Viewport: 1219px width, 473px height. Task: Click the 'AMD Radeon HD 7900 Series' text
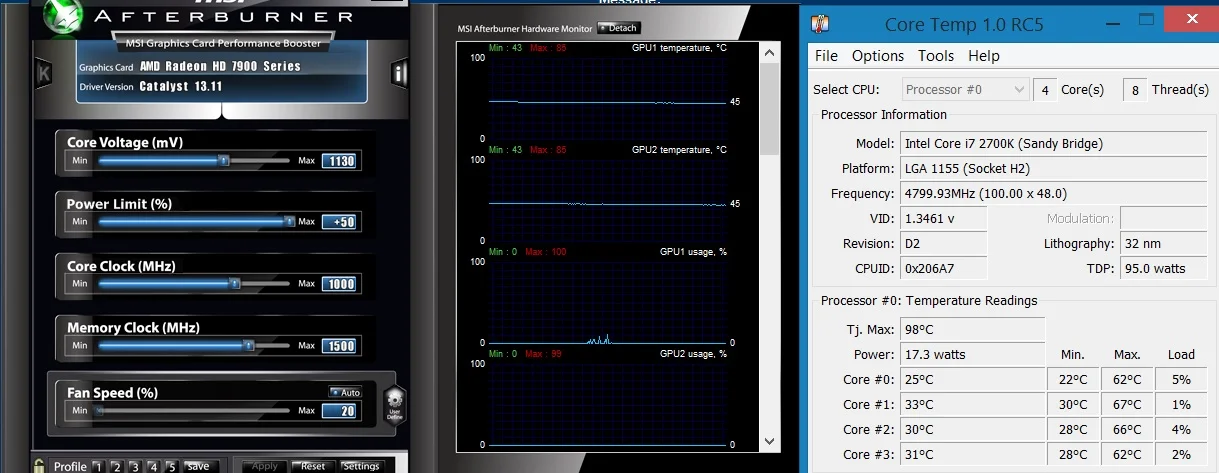pos(219,67)
